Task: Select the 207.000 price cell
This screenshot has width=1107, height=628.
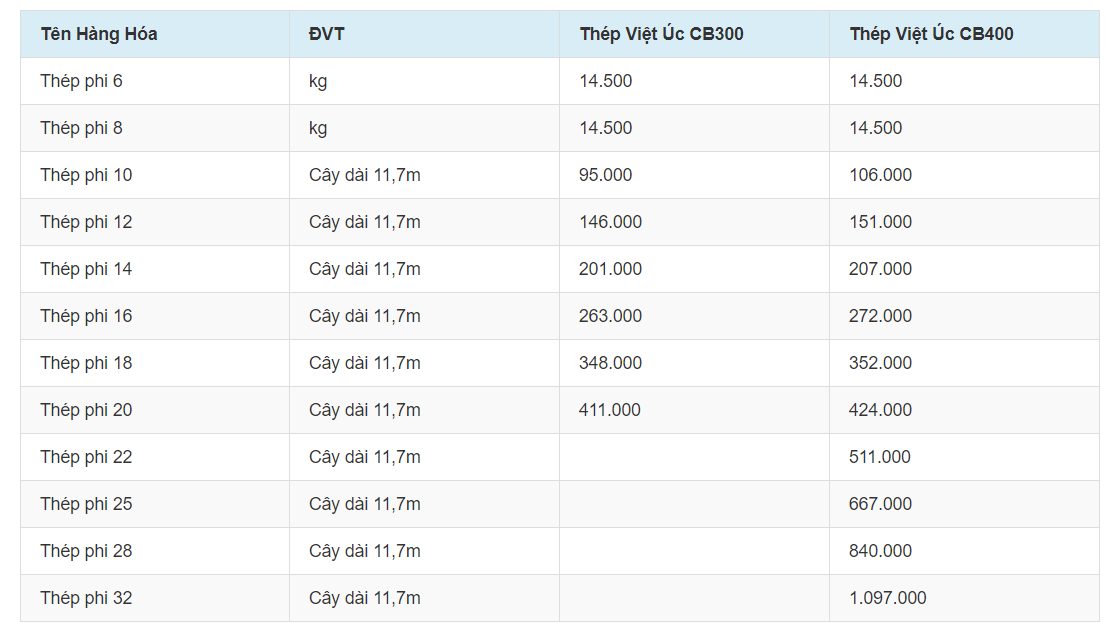Action: (880, 269)
